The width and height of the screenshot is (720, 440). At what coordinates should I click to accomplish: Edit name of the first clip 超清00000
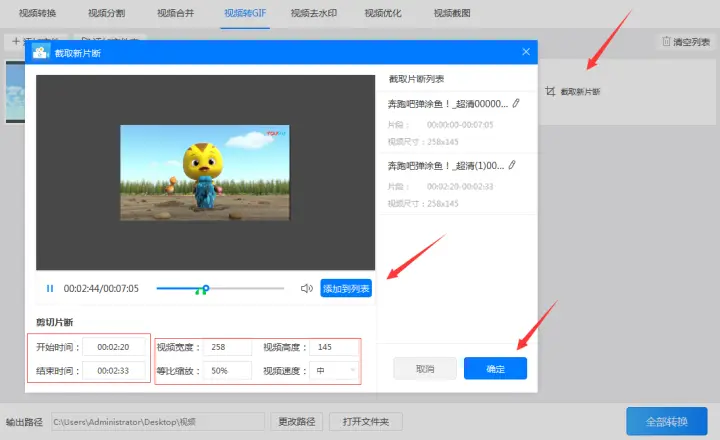pyautogui.click(x=516, y=103)
